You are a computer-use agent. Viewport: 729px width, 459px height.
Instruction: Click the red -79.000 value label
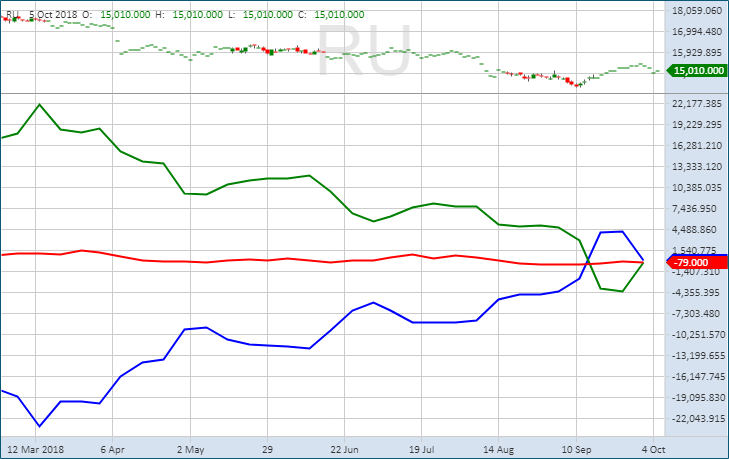pyautogui.click(x=697, y=263)
